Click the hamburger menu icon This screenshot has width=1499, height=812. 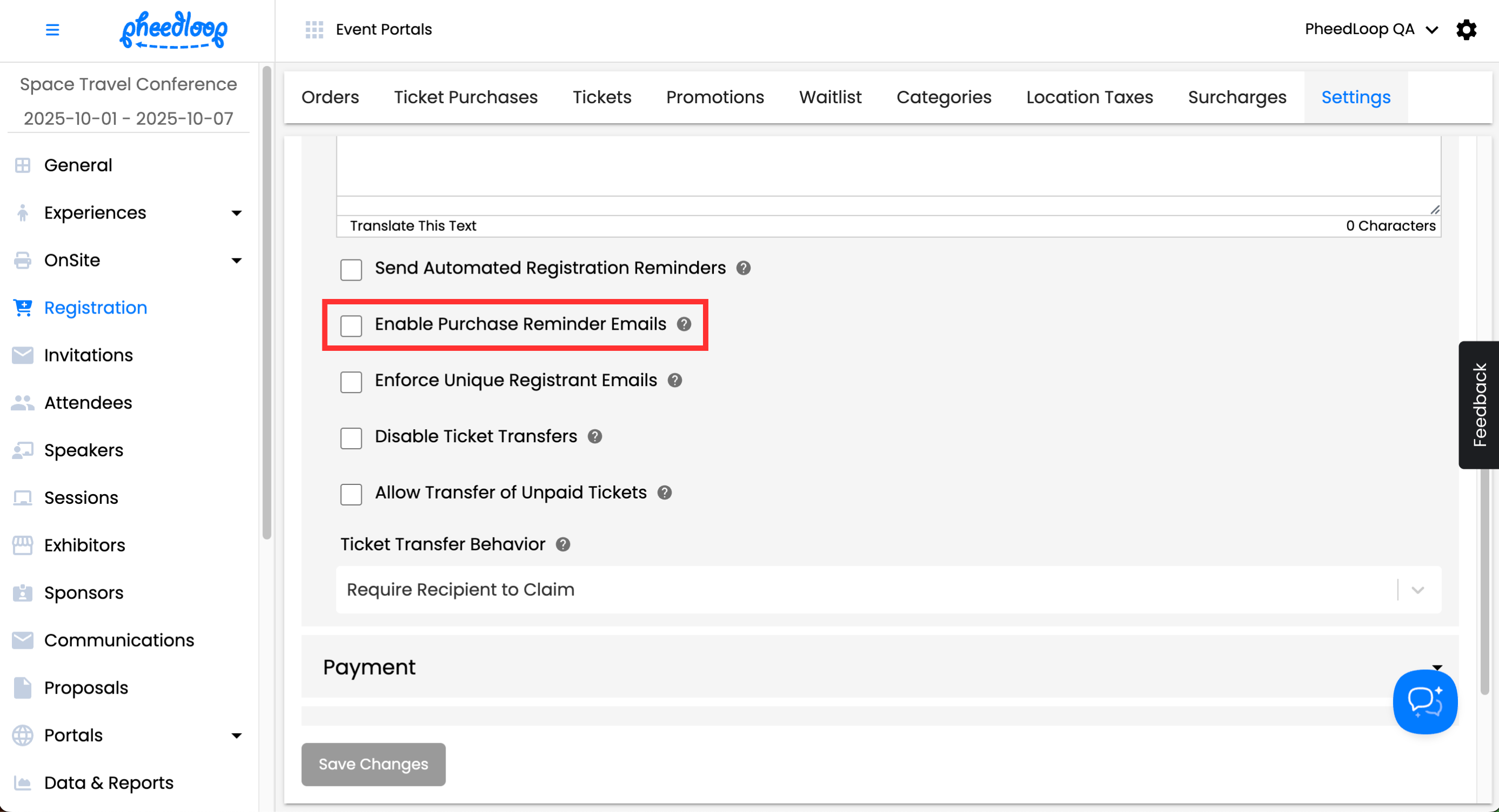52,30
